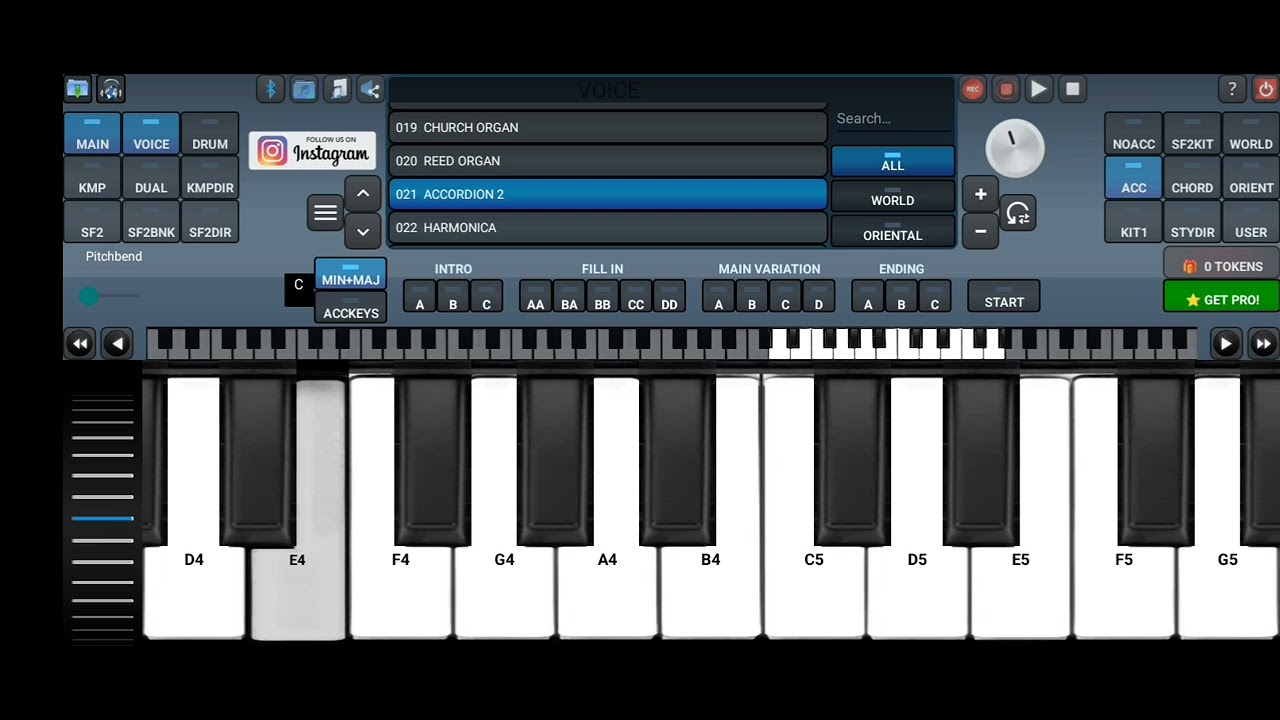This screenshot has height=720, width=1280.
Task: Select the SF2DIR option
Action: click(x=210, y=222)
